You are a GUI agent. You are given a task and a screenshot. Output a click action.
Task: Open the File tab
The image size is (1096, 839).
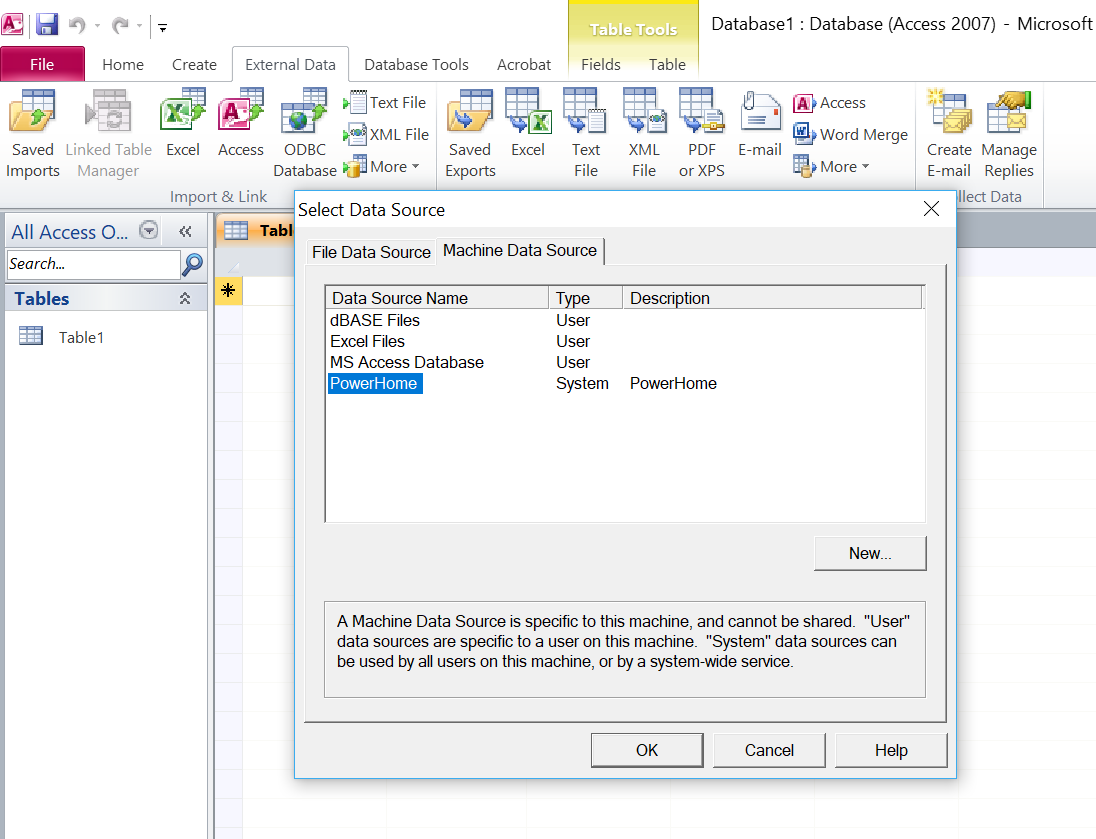point(42,64)
